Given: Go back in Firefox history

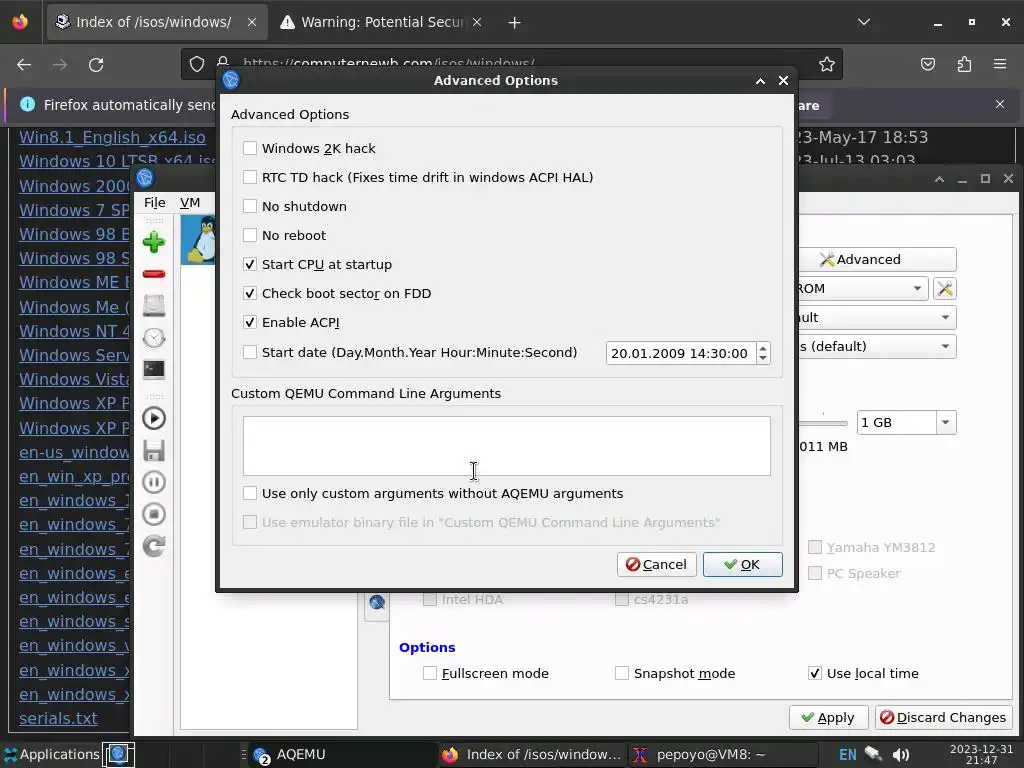Looking at the screenshot, I should (24, 65).
